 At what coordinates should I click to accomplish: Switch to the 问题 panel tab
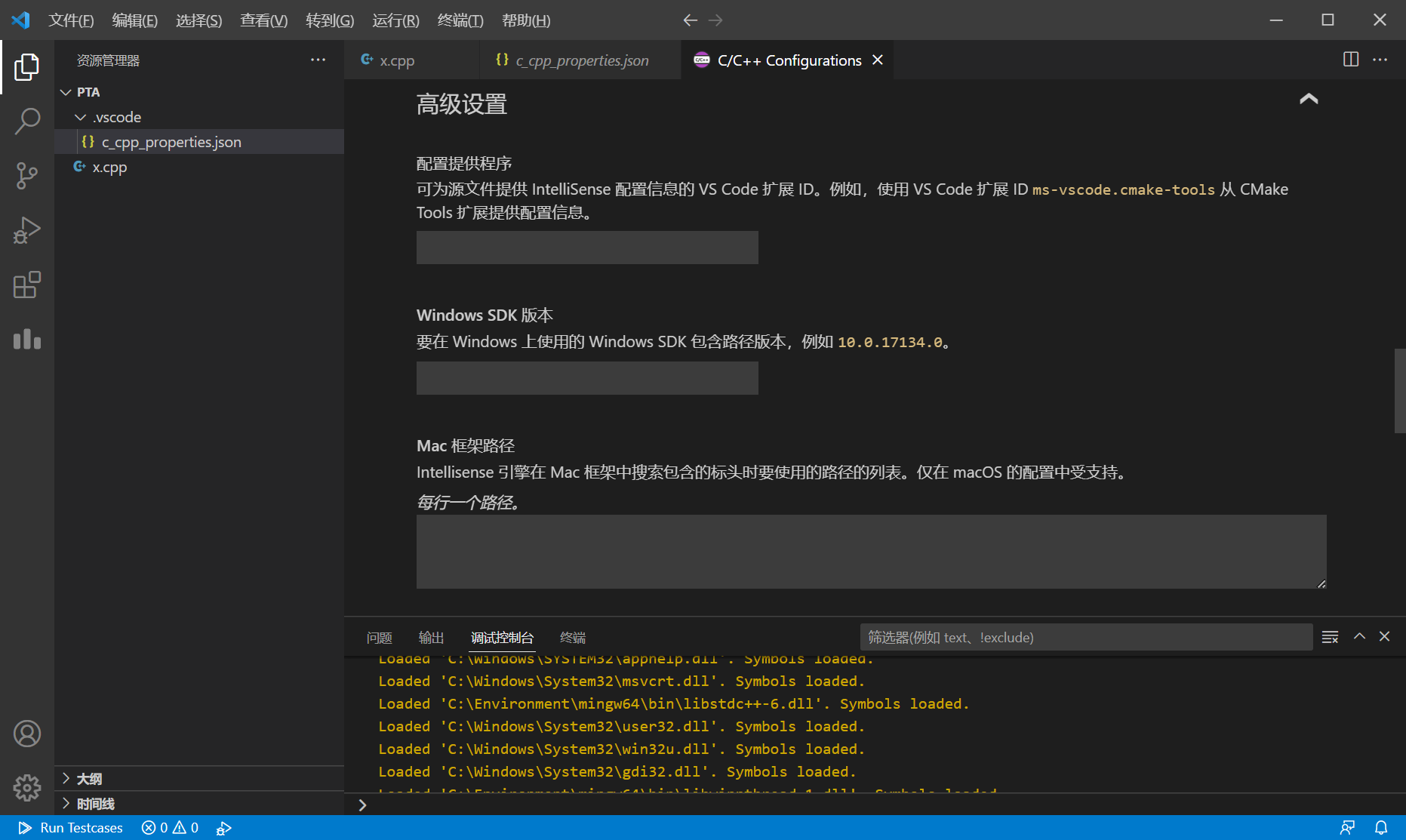[379, 638]
